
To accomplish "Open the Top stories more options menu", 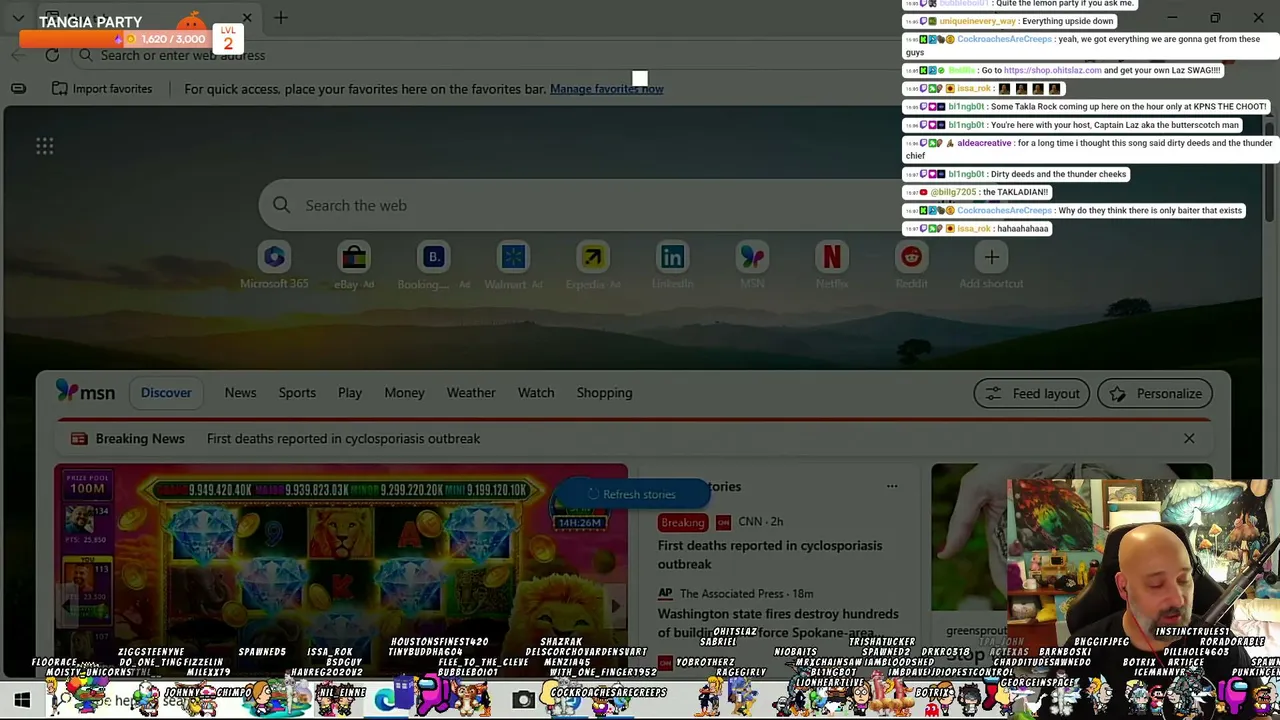I will tap(892, 487).
